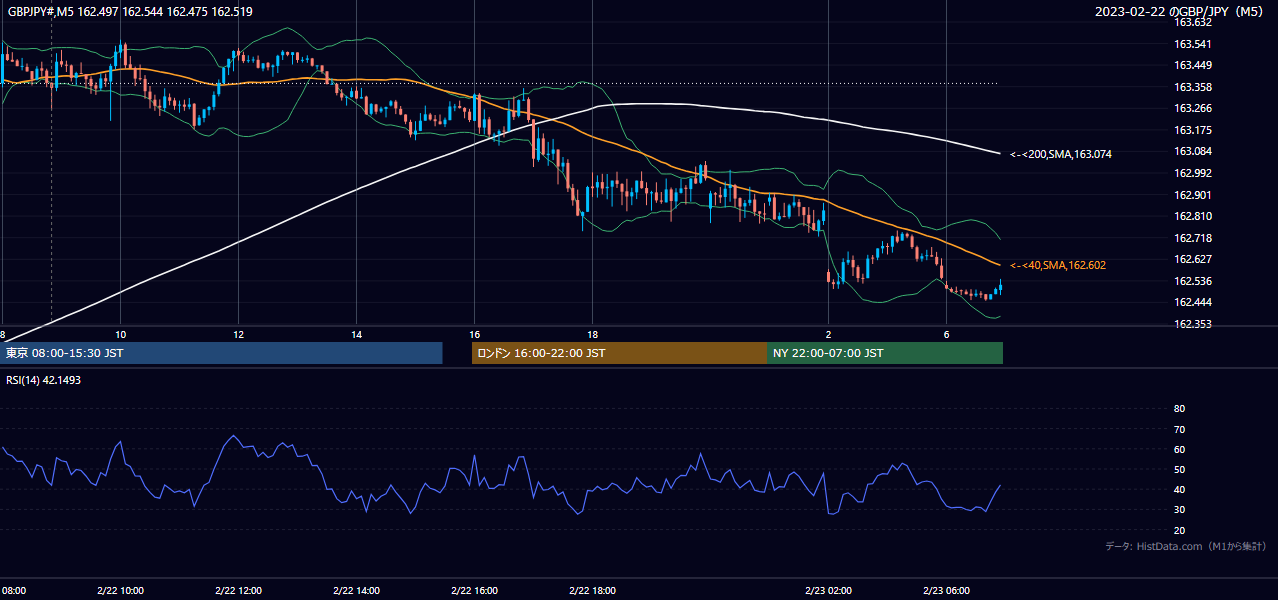Click price axis label 163.175
This screenshot has height=600, width=1278.
click(1192, 130)
